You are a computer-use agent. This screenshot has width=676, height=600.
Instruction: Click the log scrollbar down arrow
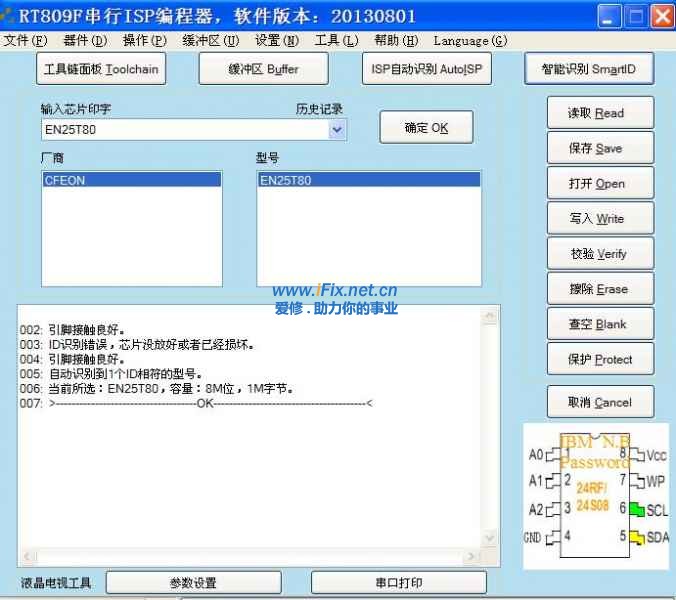tap(490, 538)
